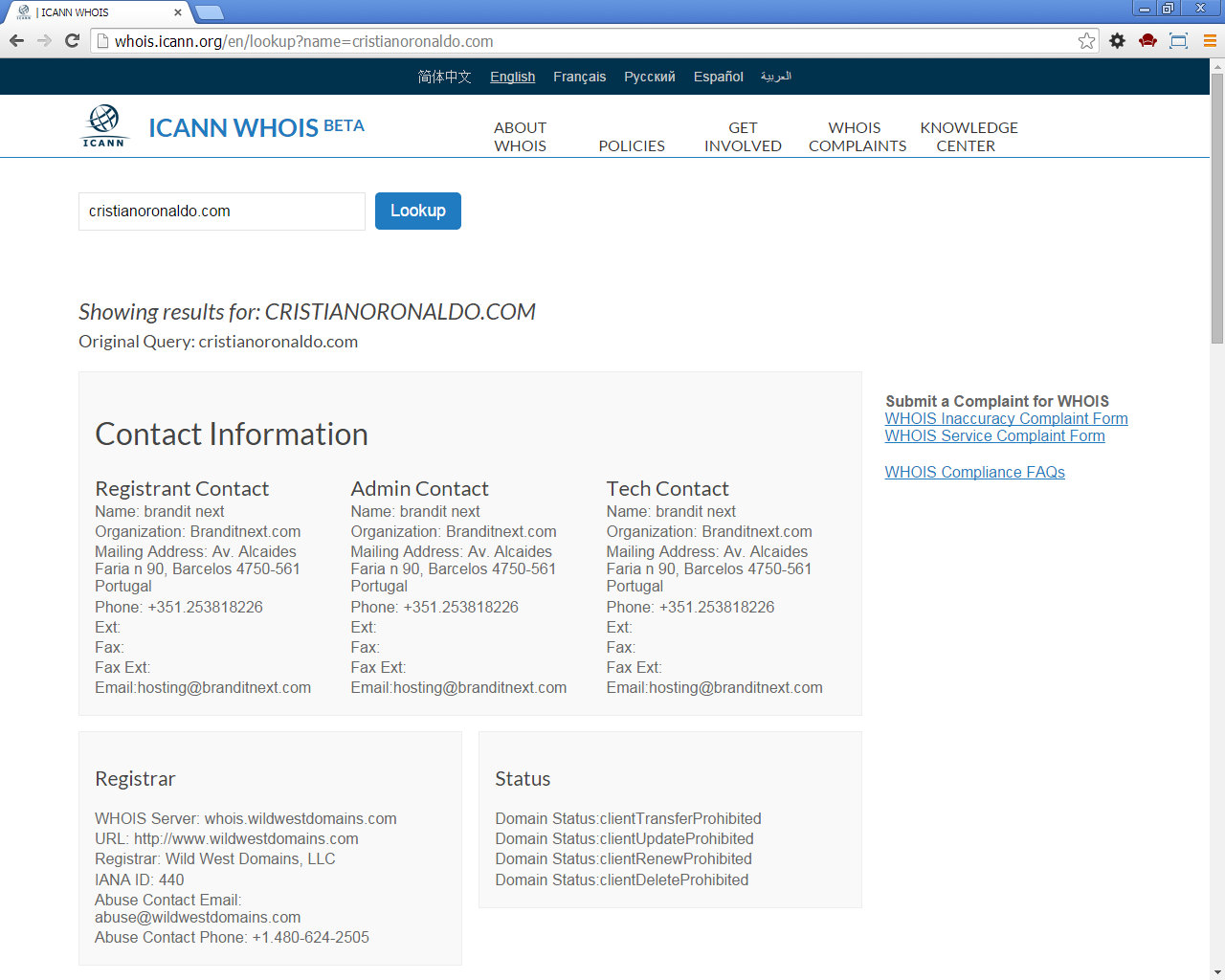The image size is (1225, 980).
Task: Click the browser forward arrow
Action: (44, 40)
